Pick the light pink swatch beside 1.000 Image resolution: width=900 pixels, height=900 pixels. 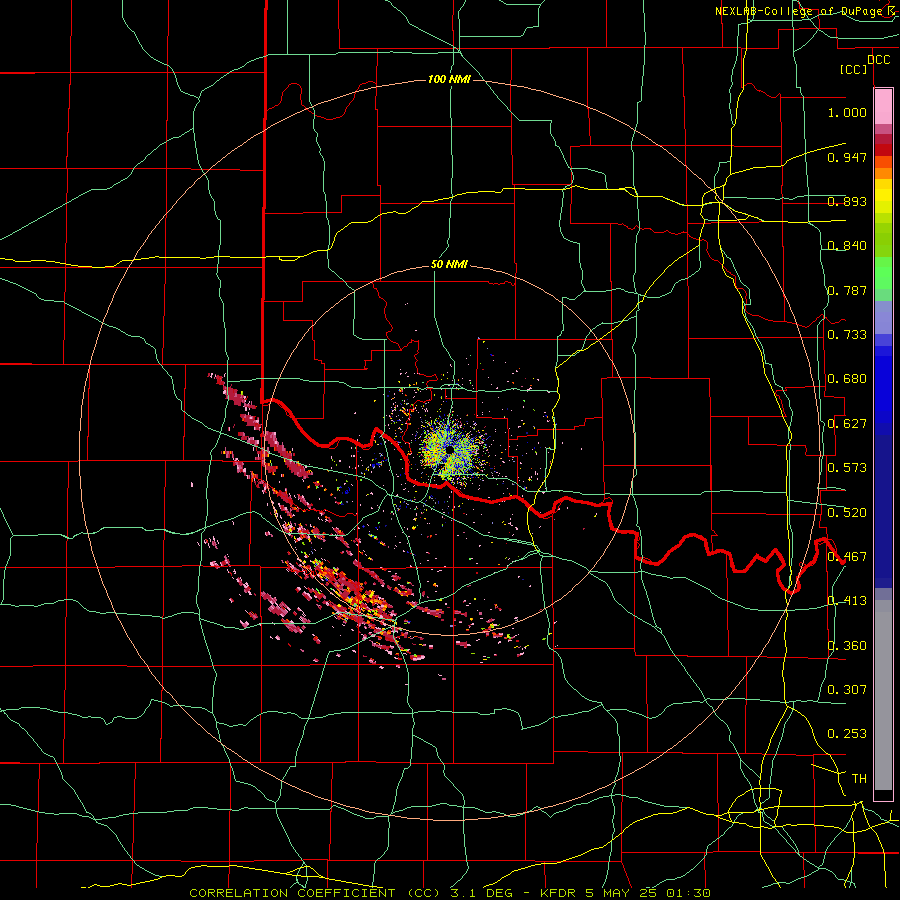tap(883, 107)
